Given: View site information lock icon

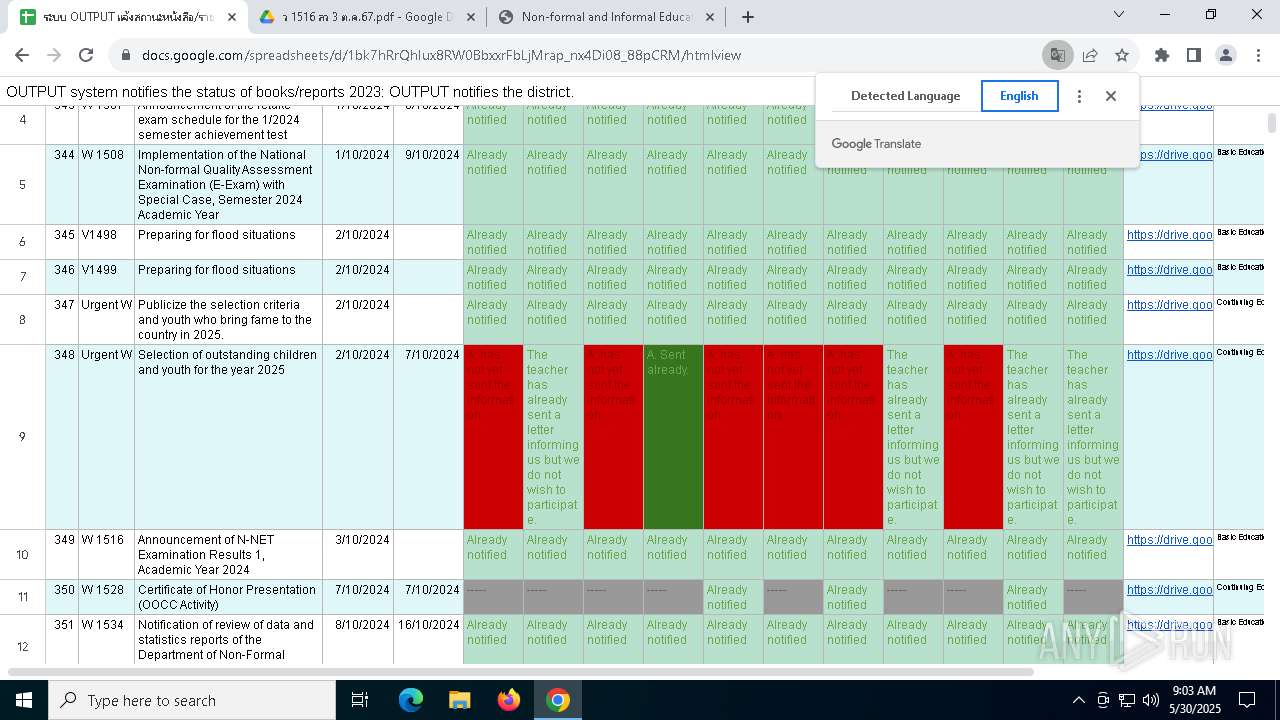Looking at the screenshot, I should 126,56.
